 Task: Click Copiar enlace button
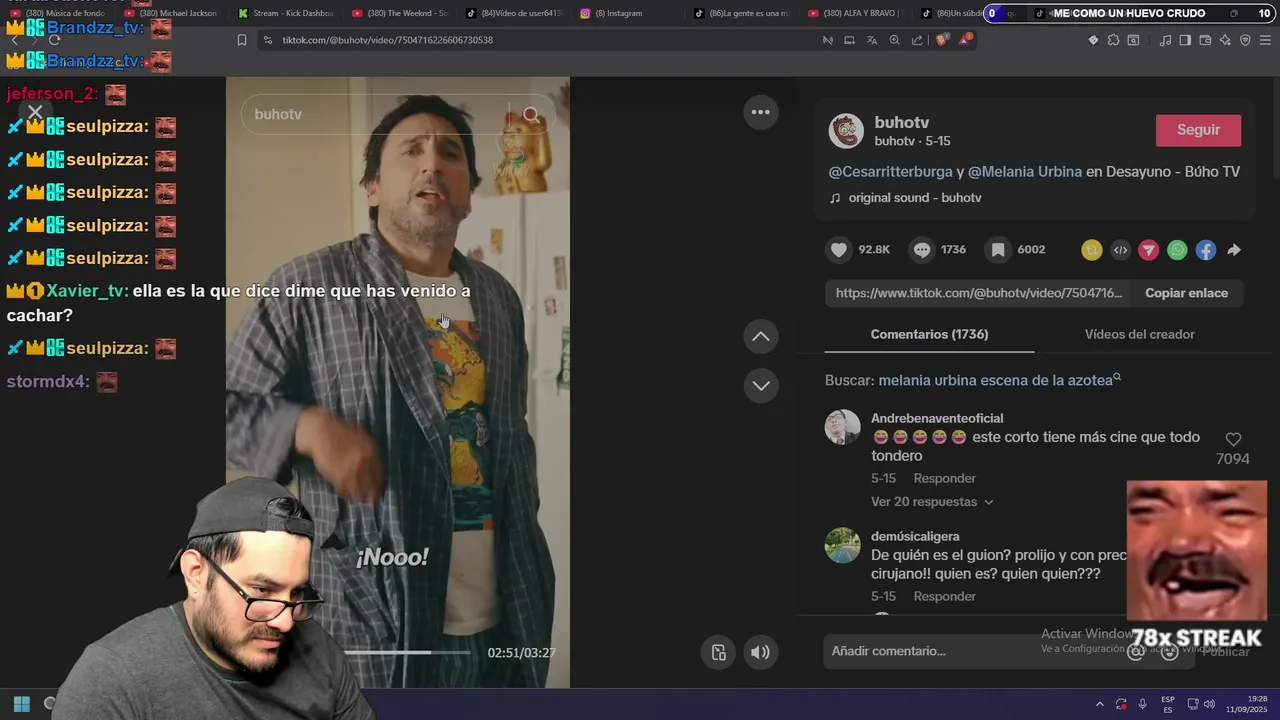tap(1186, 293)
